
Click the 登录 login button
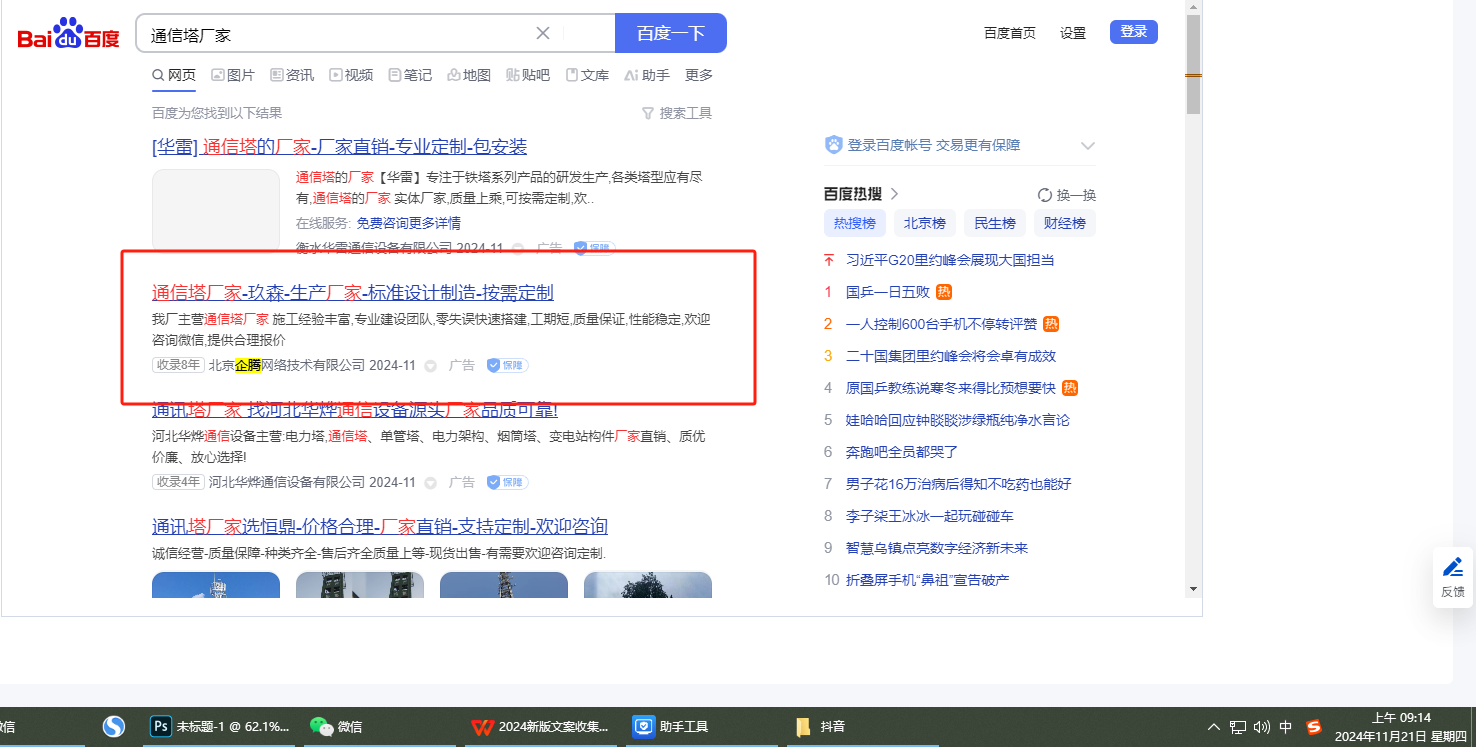pyautogui.click(x=1133, y=32)
